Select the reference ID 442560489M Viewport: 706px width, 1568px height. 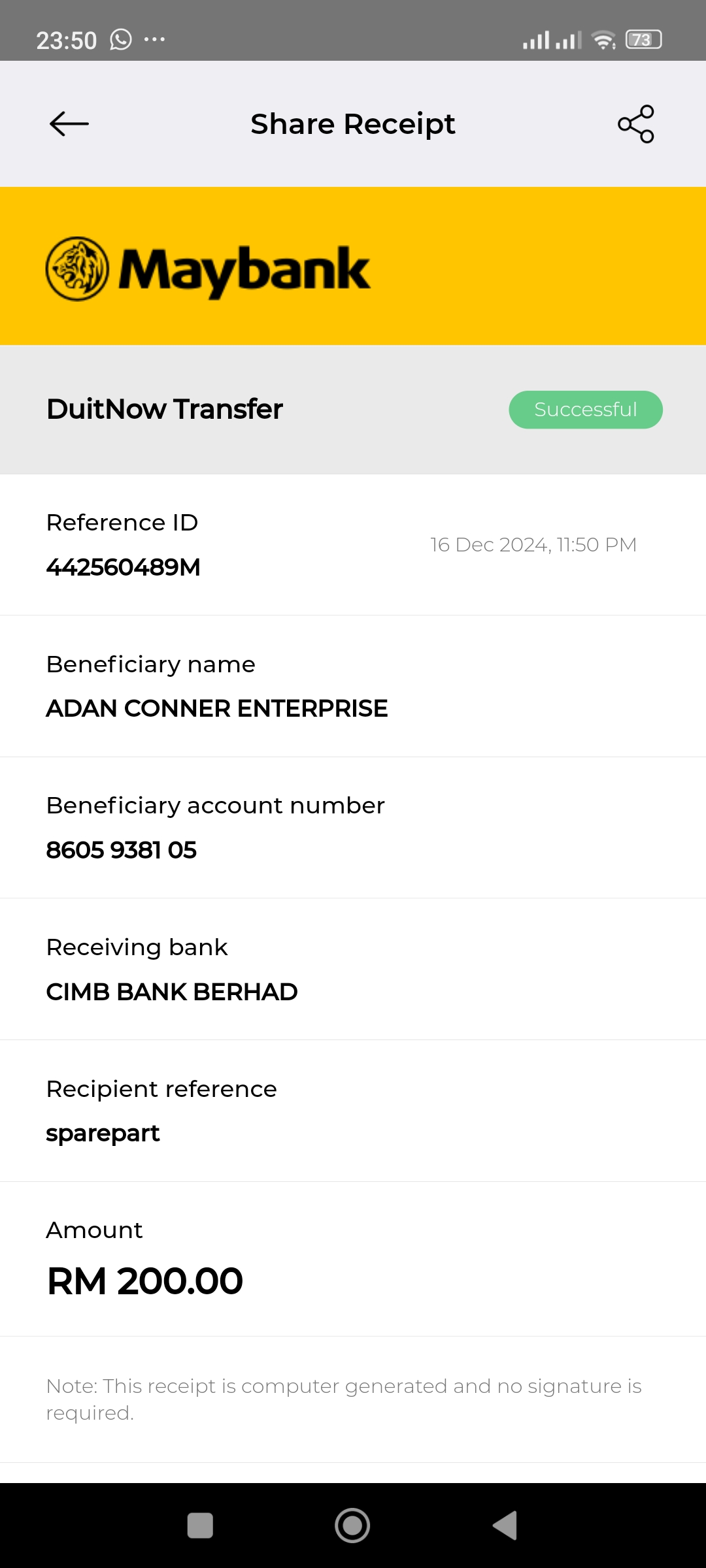pyautogui.click(x=124, y=567)
